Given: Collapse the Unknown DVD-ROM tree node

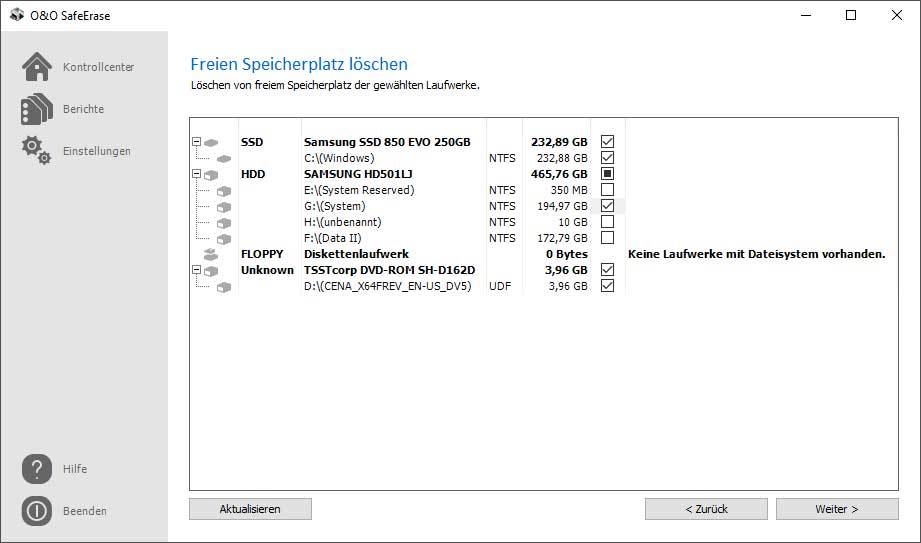Looking at the screenshot, I should tap(197, 270).
